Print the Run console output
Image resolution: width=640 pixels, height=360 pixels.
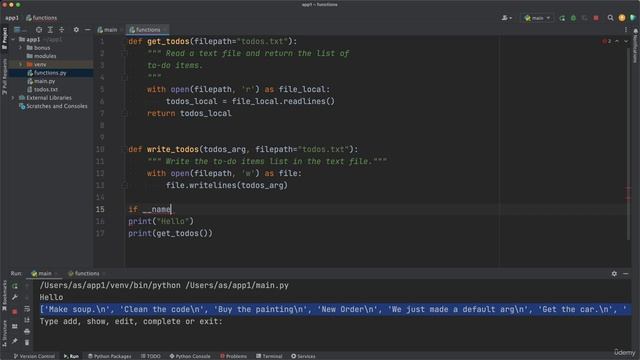pyautogui.click(x=27, y=331)
